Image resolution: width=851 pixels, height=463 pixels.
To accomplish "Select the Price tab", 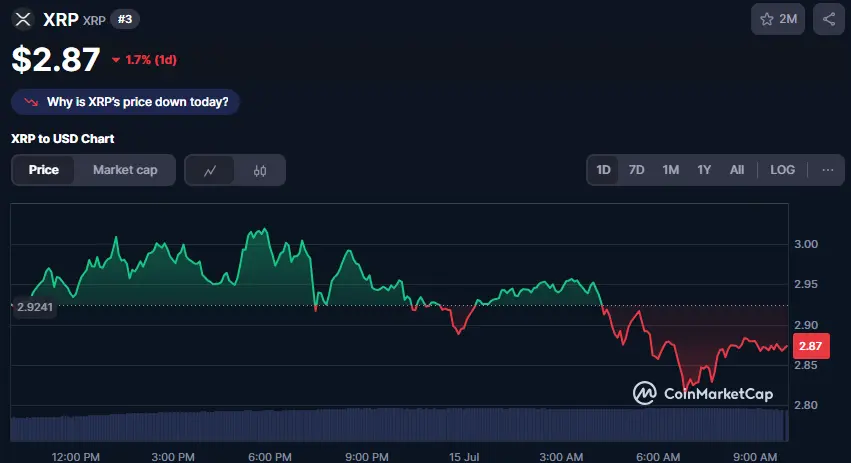I will click(43, 170).
